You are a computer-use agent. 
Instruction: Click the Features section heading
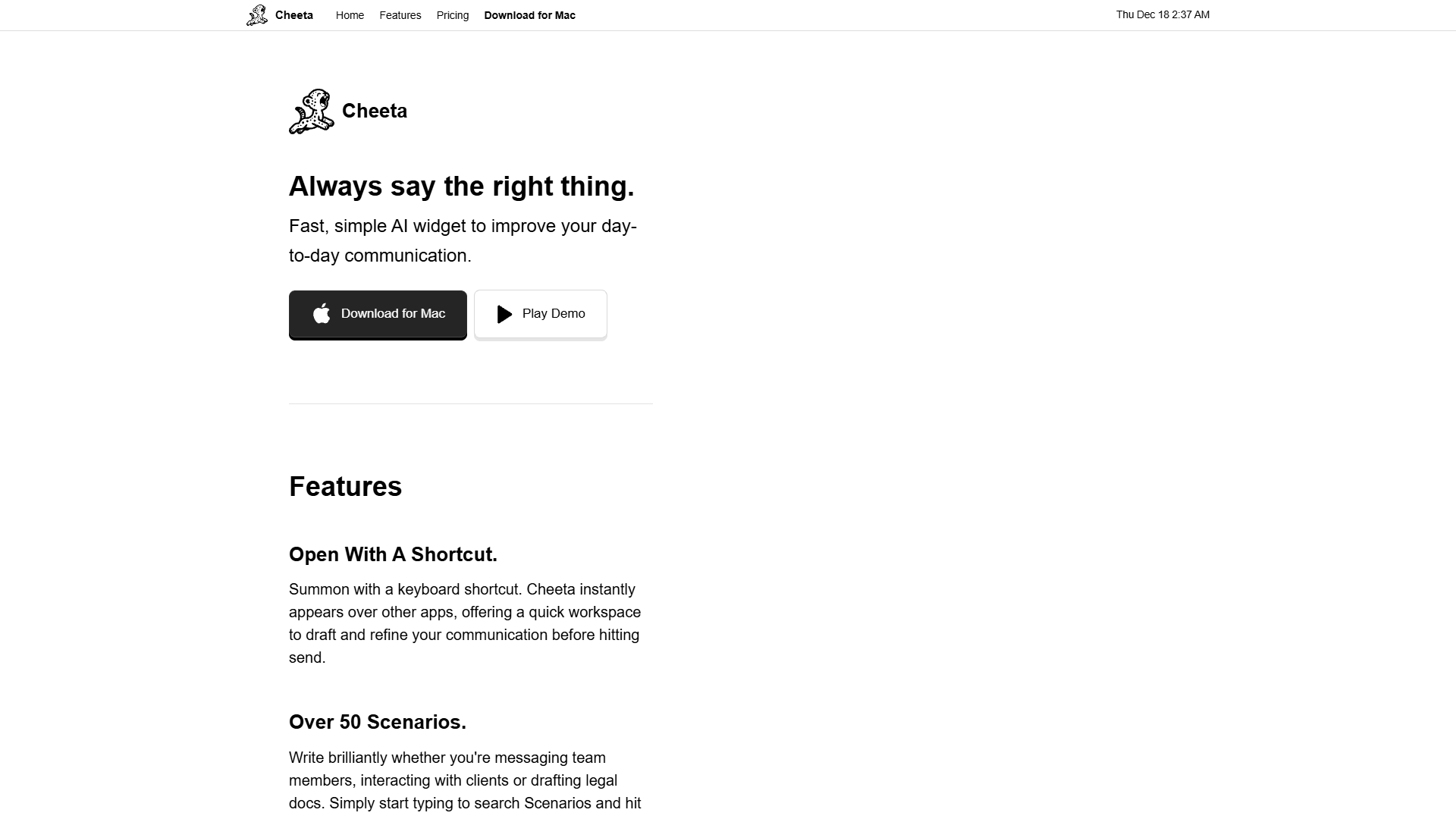(346, 487)
